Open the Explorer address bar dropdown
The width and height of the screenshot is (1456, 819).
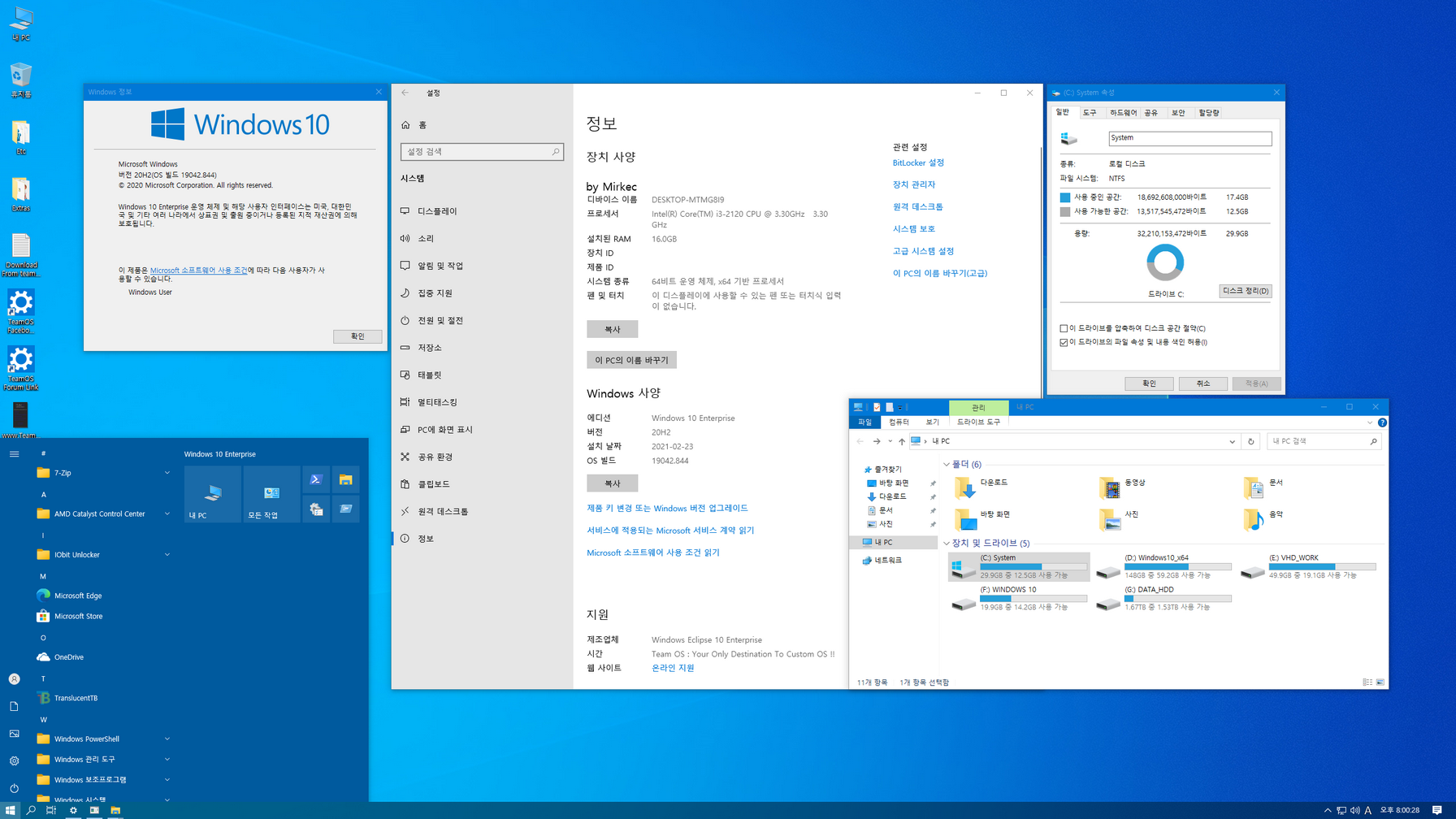click(1232, 441)
